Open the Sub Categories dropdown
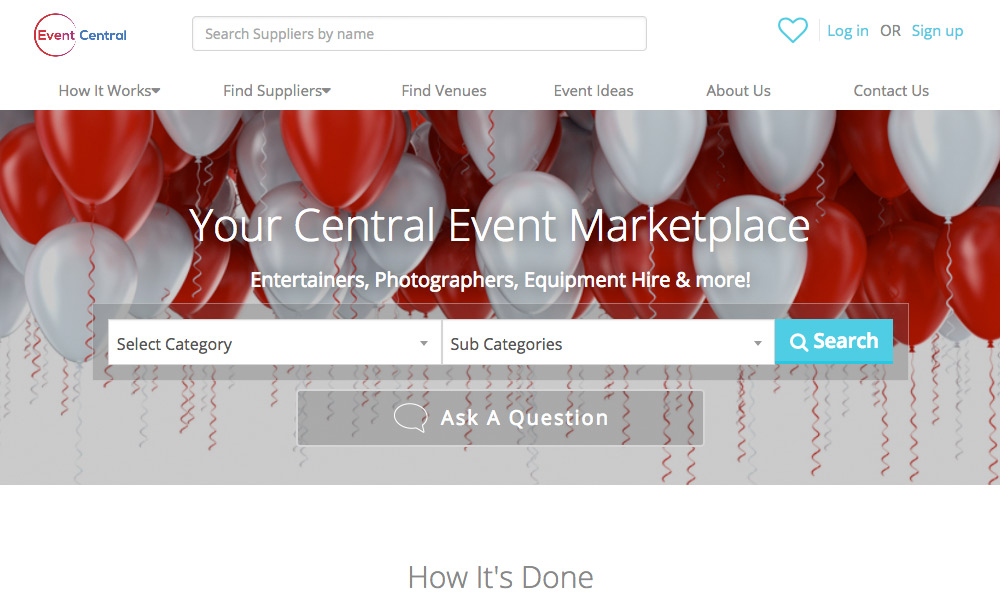 [607, 344]
